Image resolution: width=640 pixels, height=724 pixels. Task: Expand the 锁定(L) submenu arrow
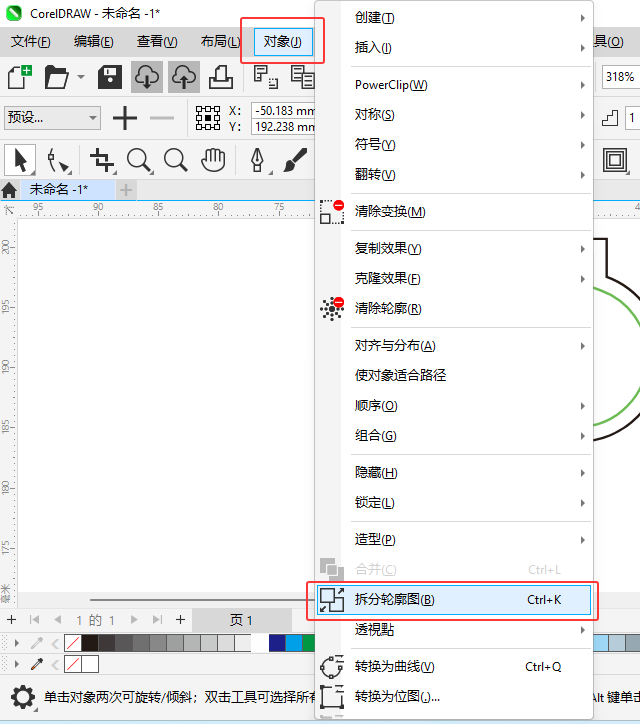[x=583, y=503]
